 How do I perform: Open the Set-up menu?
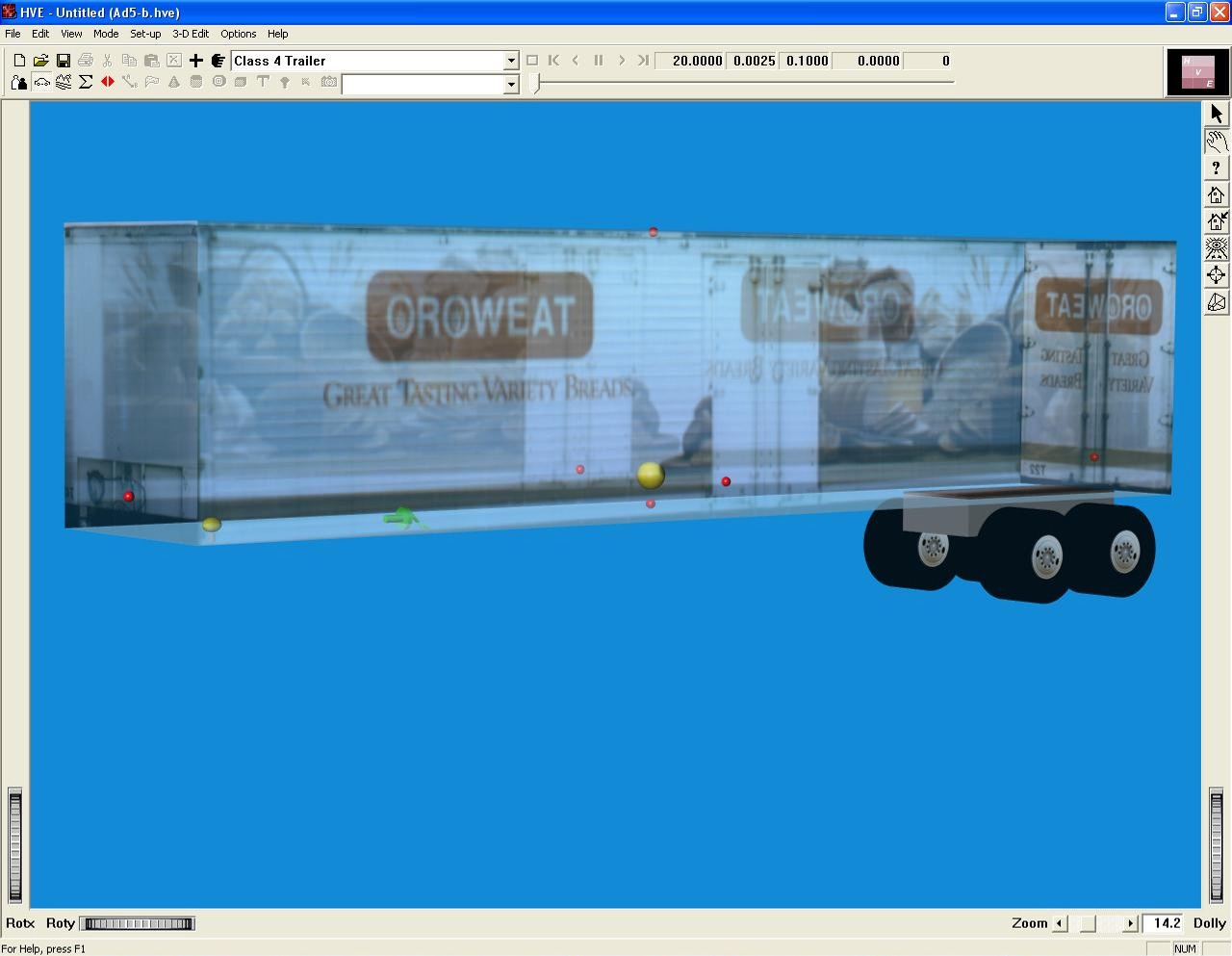pyautogui.click(x=145, y=34)
